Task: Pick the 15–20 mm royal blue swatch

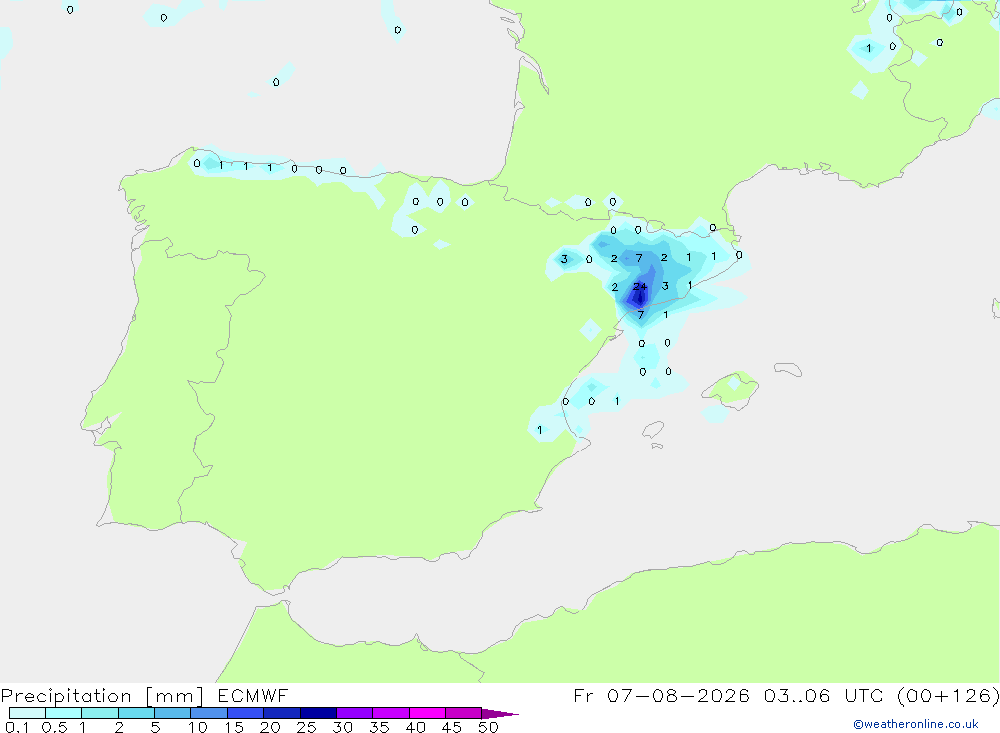Action: click(x=246, y=713)
